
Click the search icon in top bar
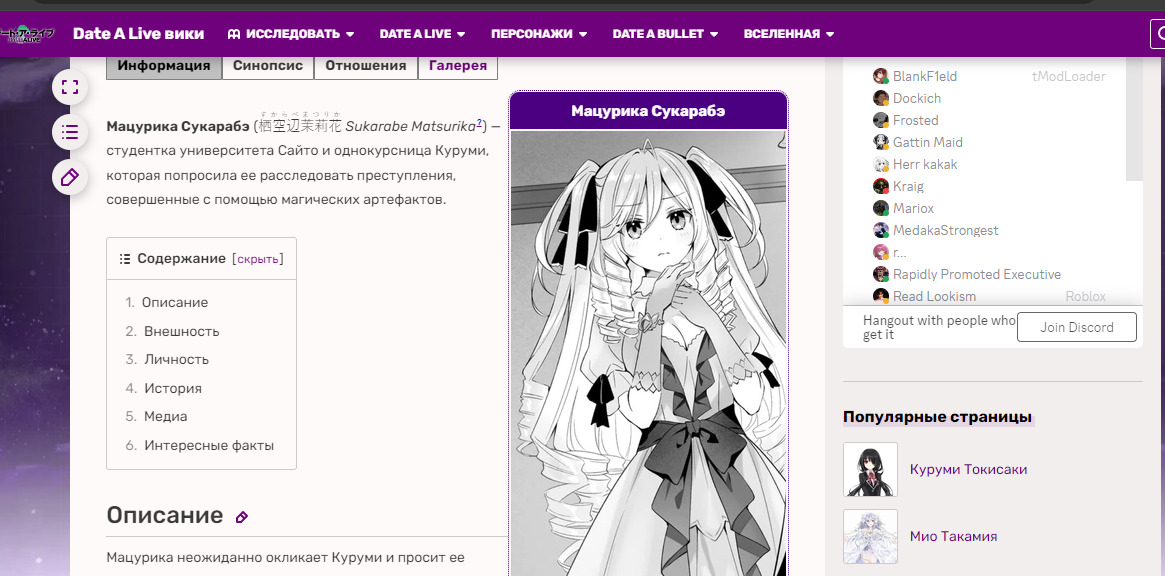pyautogui.click(x=1157, y=34)
